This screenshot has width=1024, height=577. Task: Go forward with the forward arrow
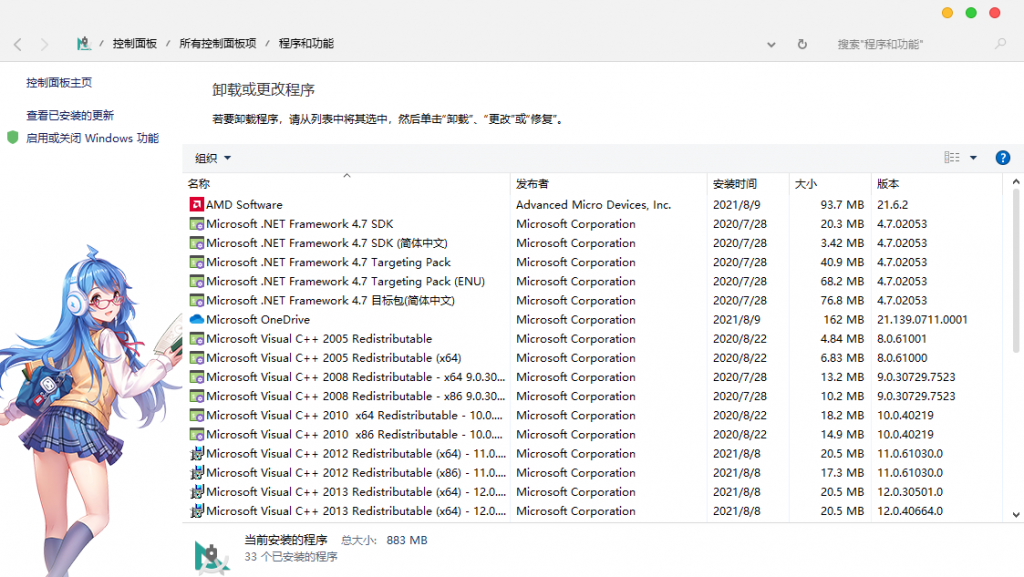(44, 44)
